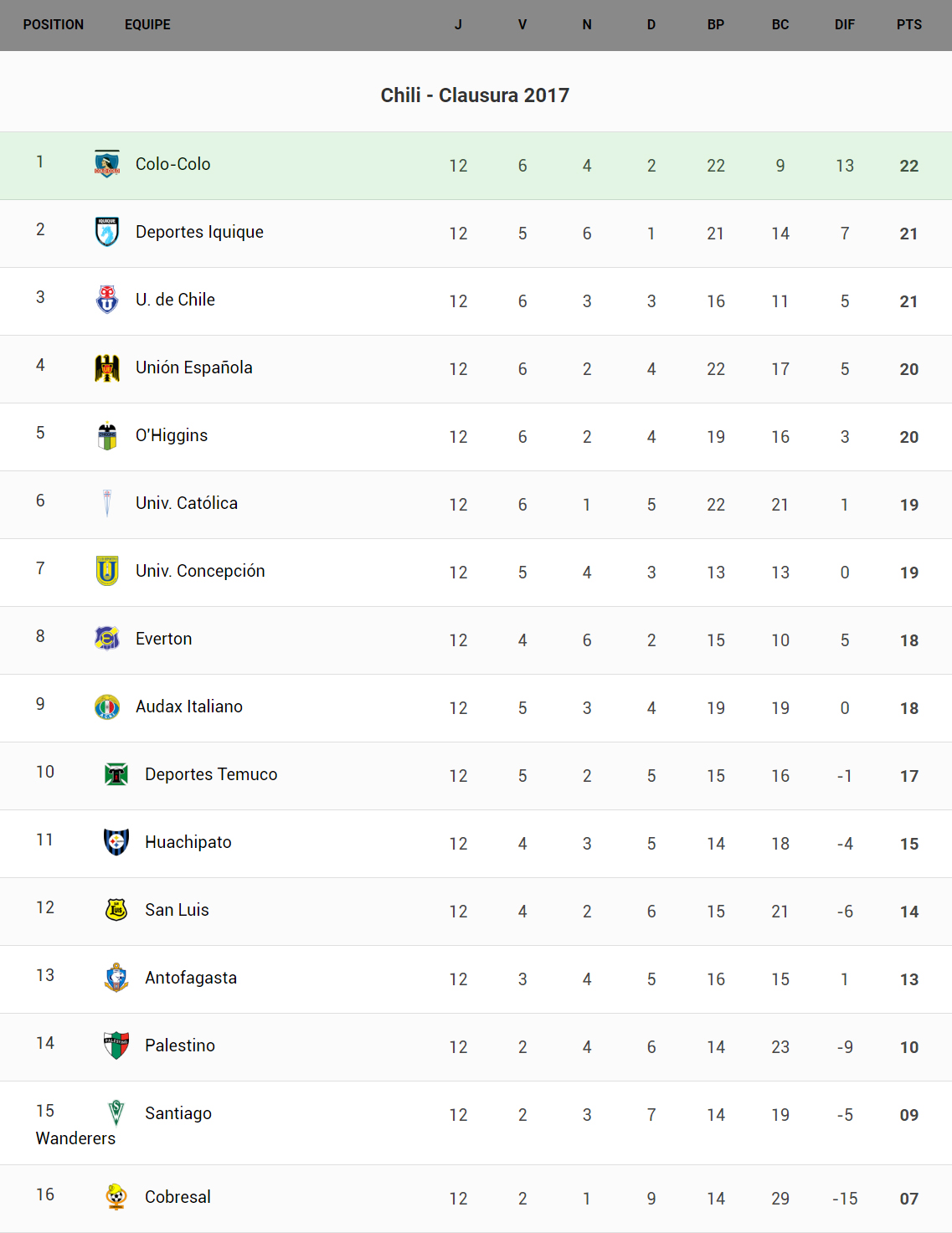The width and height of the screenshot is (952, 1233).
Task: Click the POSITION column header
Action: click(54, 25)
